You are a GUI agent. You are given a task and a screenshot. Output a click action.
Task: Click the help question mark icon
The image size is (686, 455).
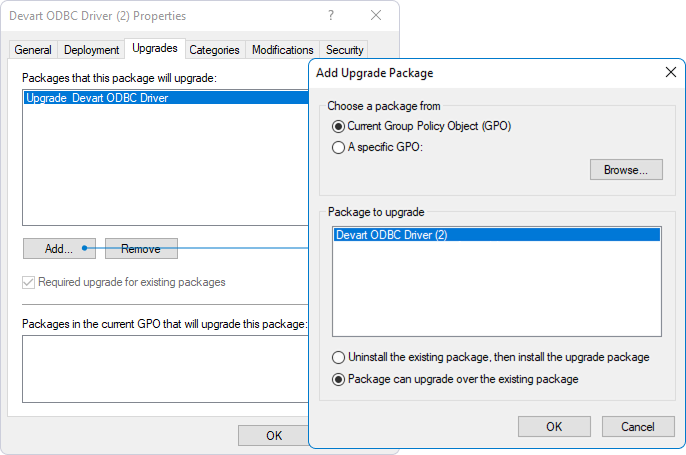pos(331,16)
